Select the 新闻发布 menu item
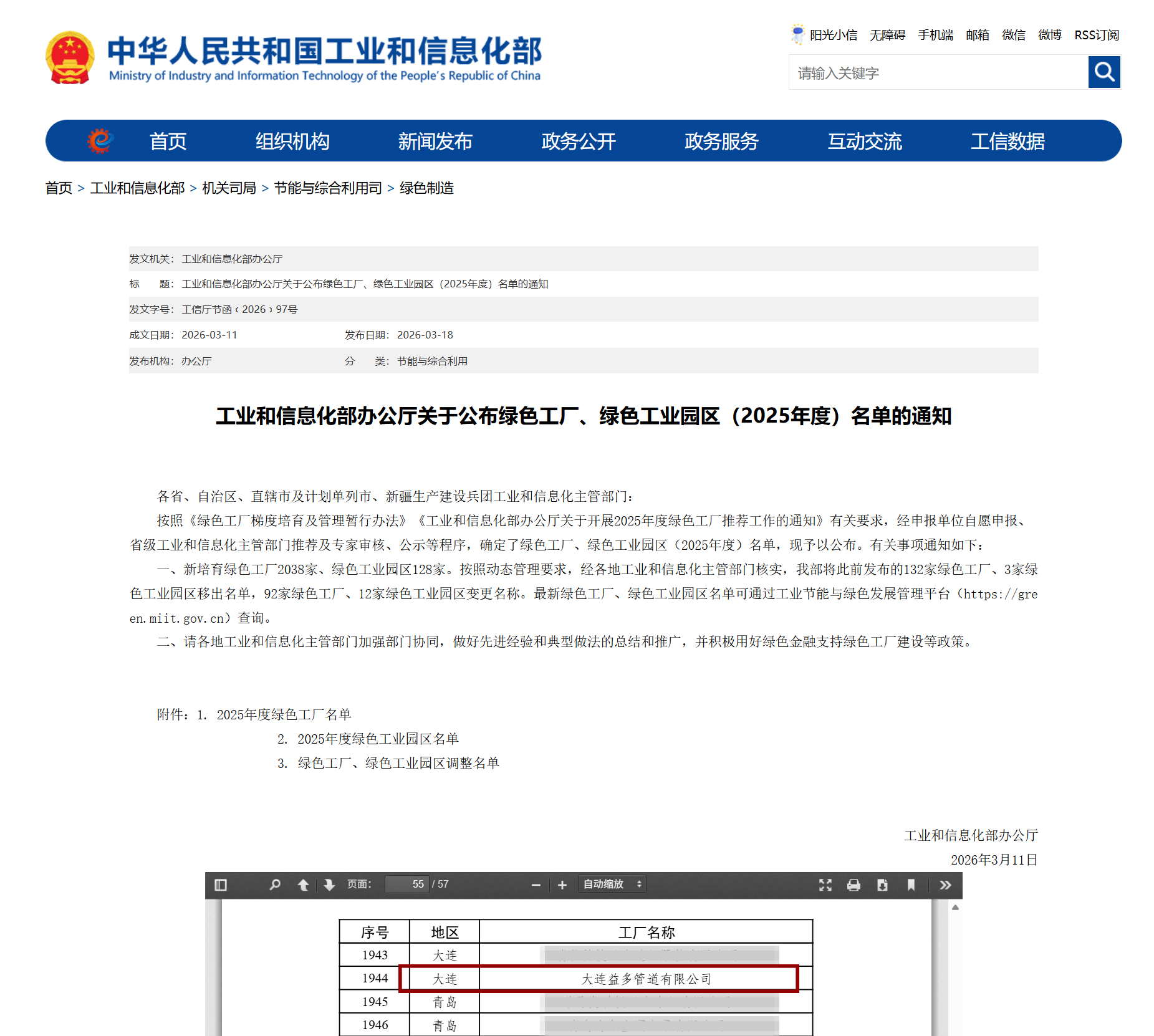This screenshot has width=1154, height=1036. pos(435,141)
